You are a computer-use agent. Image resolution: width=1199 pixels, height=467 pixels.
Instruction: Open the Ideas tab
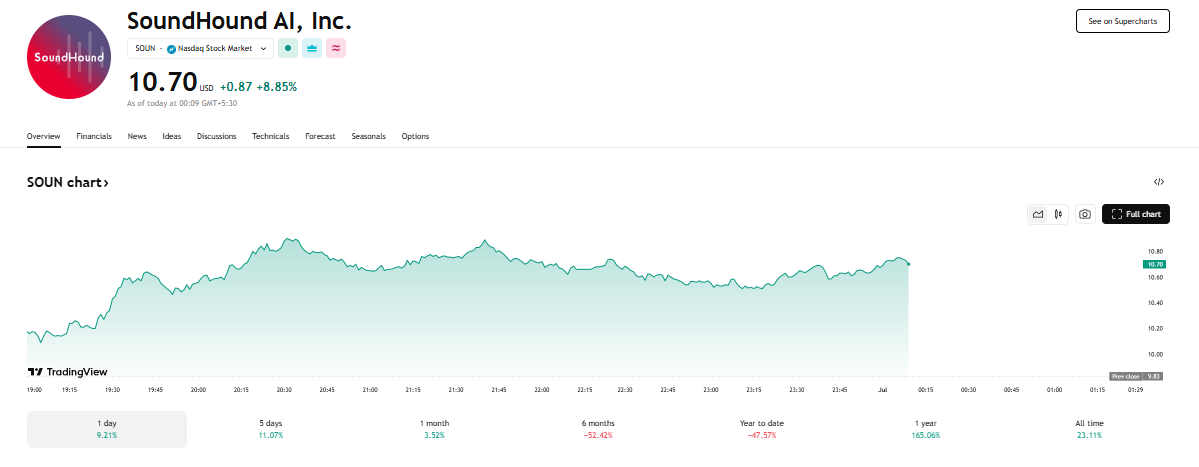(x=172, y=136)
